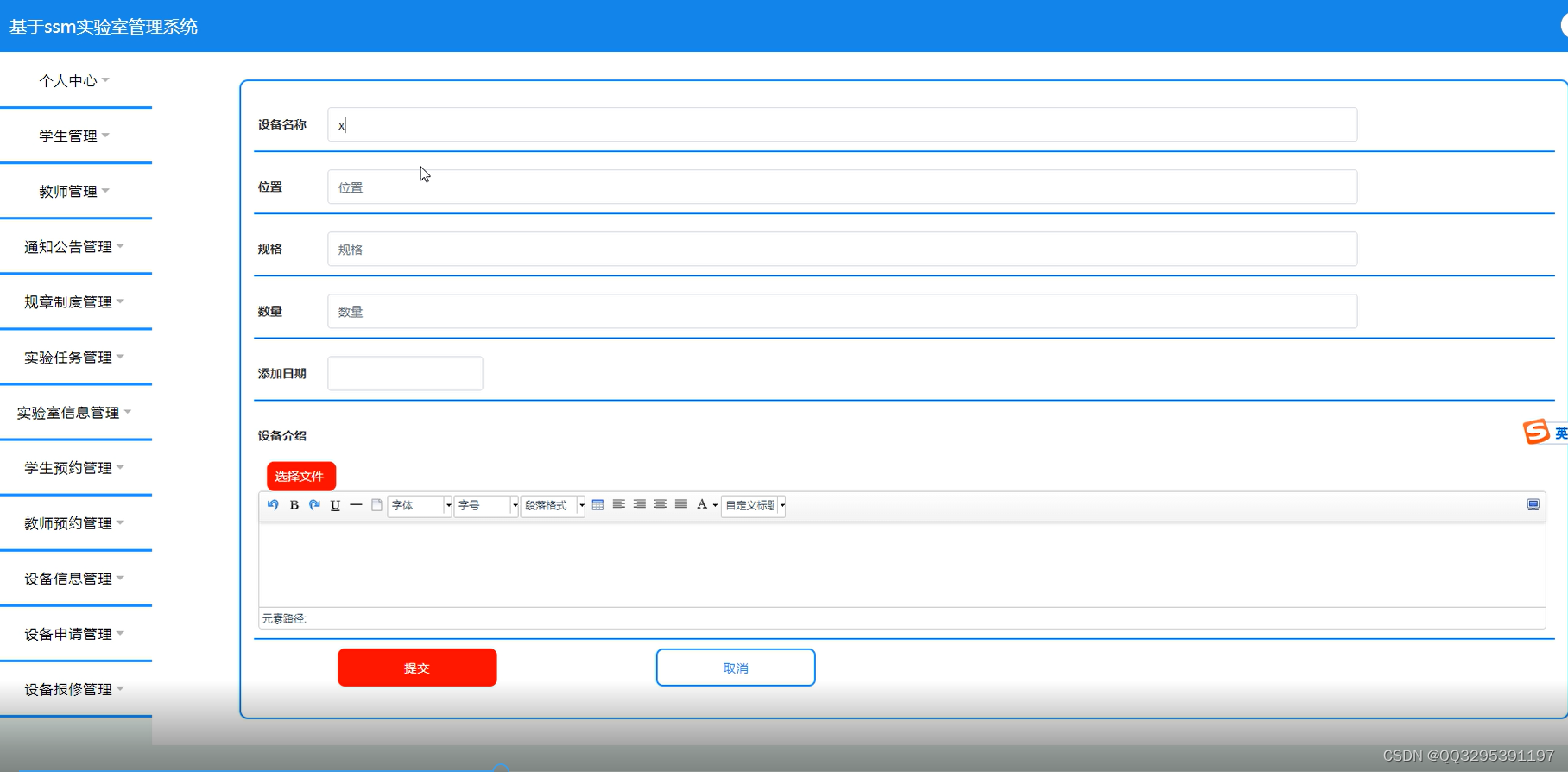Focus the 数量 input field
This screenshot has height=772, width=1568.
(842, 311)
